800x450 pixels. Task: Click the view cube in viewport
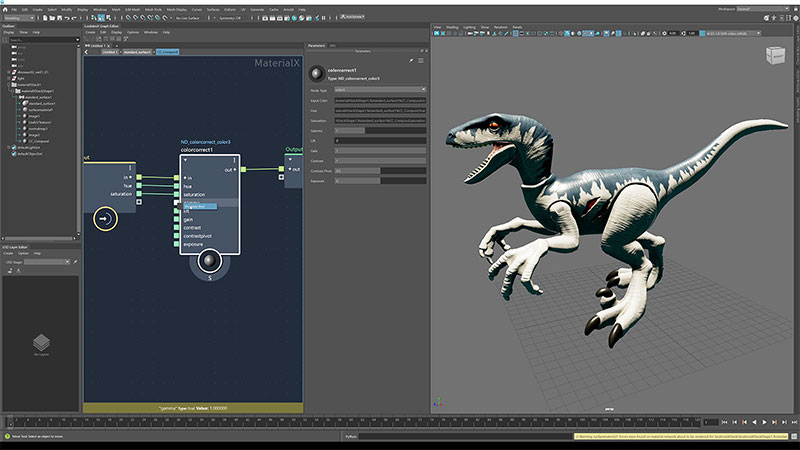pyautogui.click(x=775, y=55)
